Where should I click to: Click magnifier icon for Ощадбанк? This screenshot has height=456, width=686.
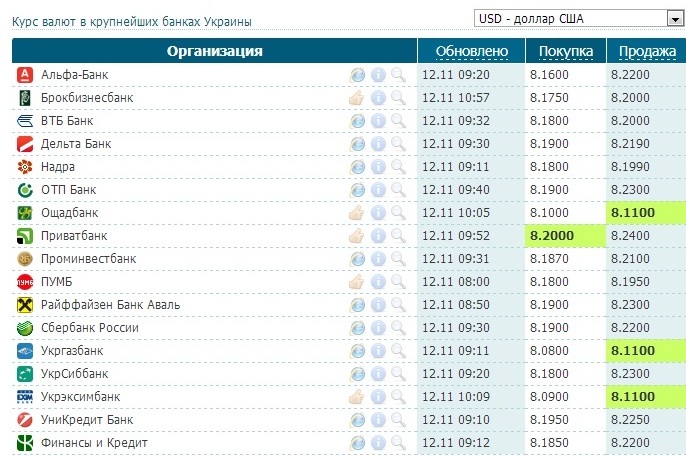398,213
